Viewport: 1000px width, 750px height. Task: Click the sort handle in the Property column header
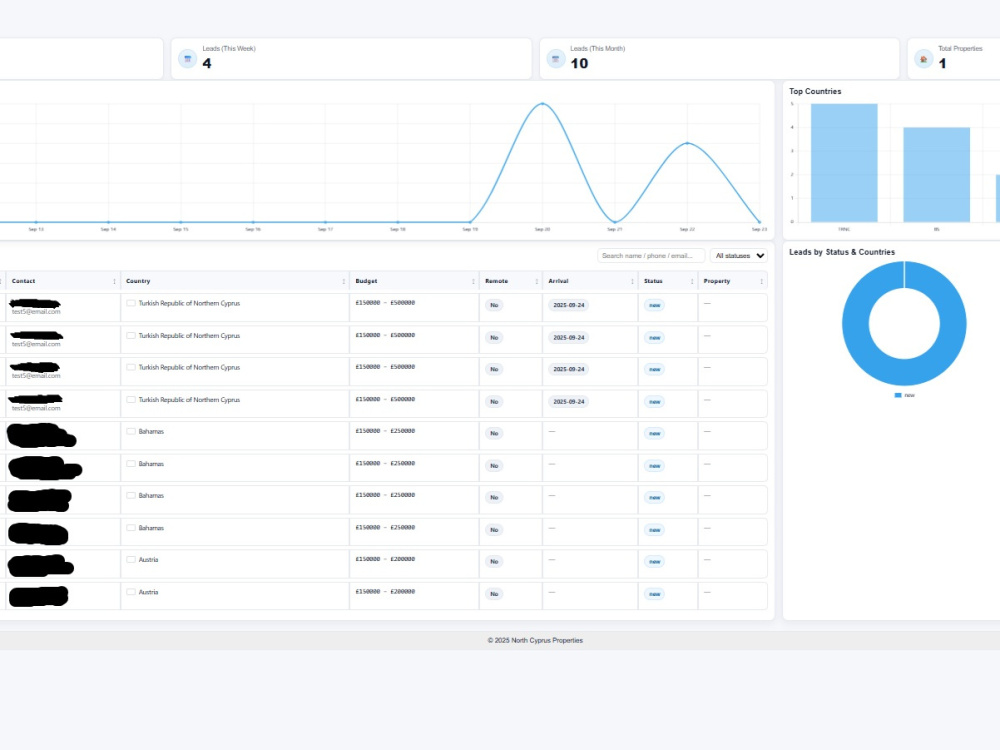761,281
